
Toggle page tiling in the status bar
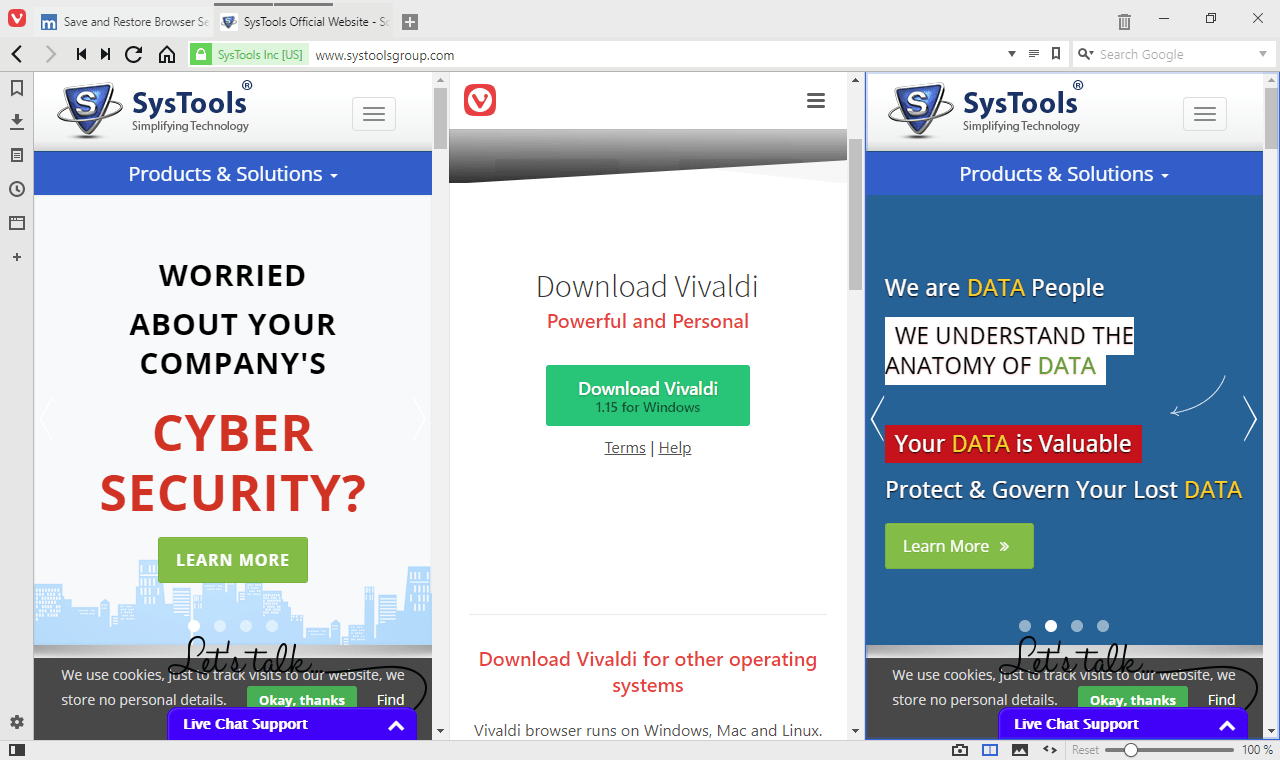990,749
